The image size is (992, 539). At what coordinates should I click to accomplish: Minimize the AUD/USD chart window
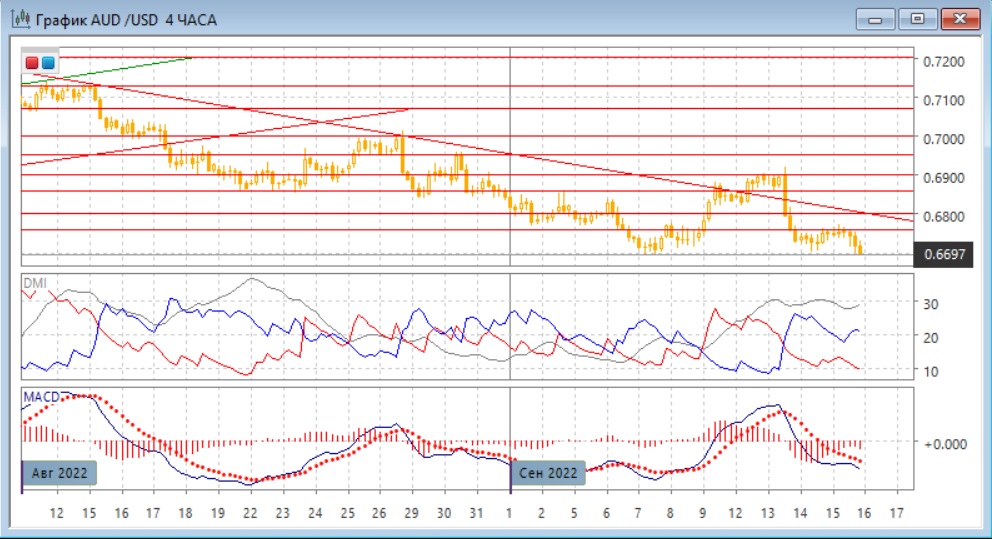(879, 18)
